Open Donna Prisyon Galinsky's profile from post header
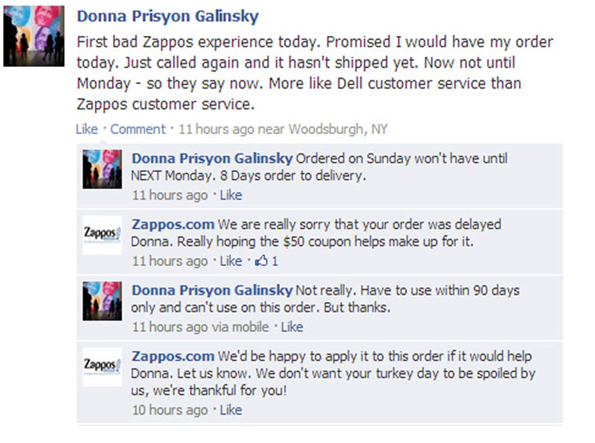Screen dimensions: 595x443 click(x=168, y=16)
